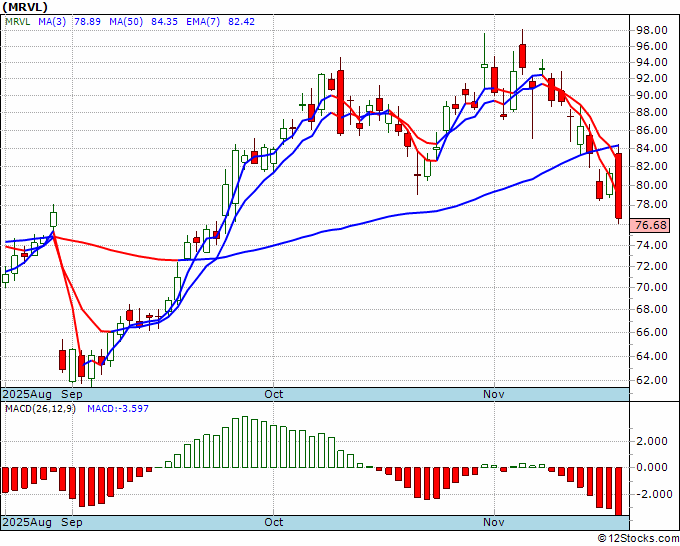Click Sep on the MACD time axis
680x546 pixels.
pos(72,522)
